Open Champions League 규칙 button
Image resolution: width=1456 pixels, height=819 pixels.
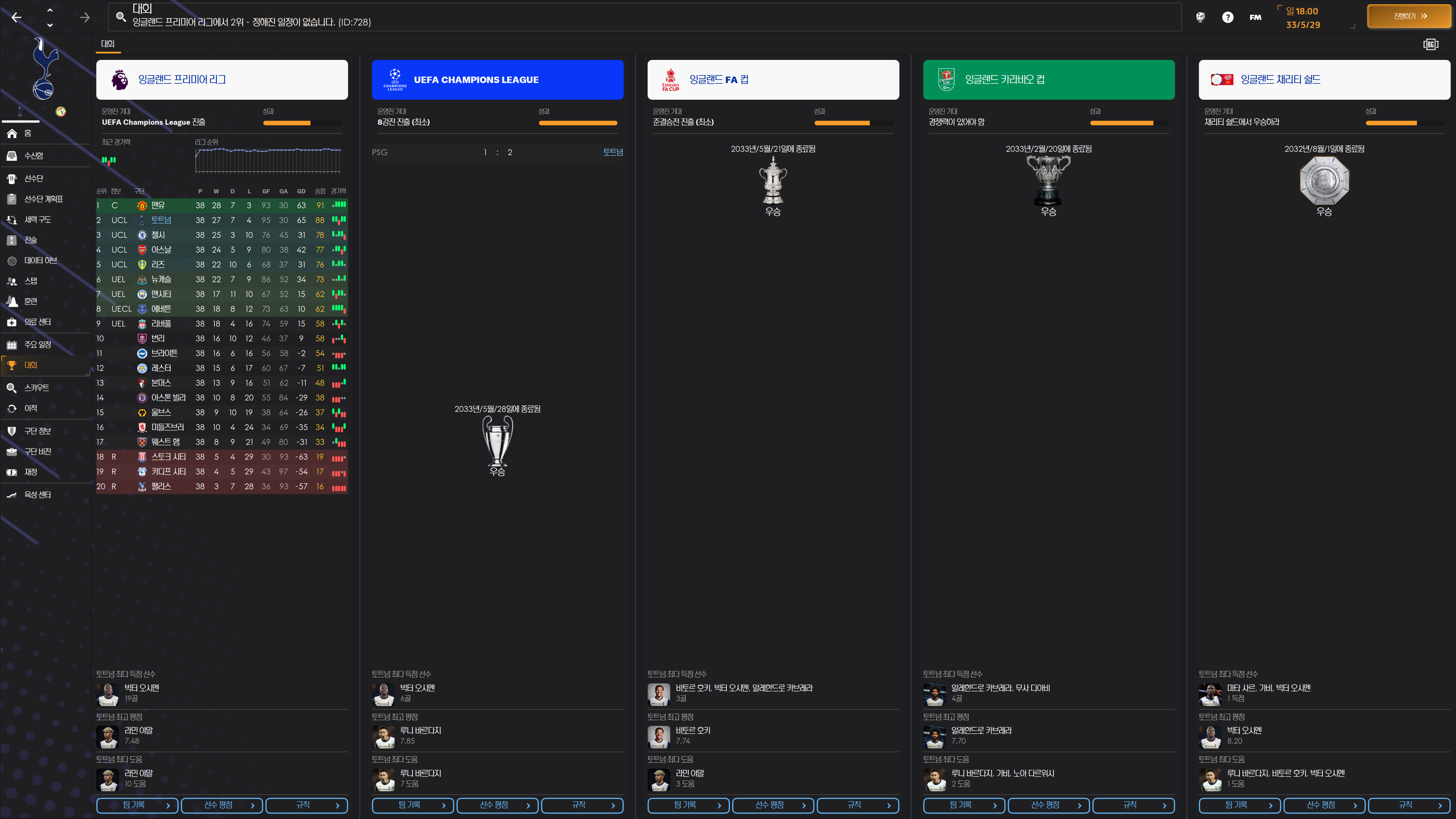[582, 805]
